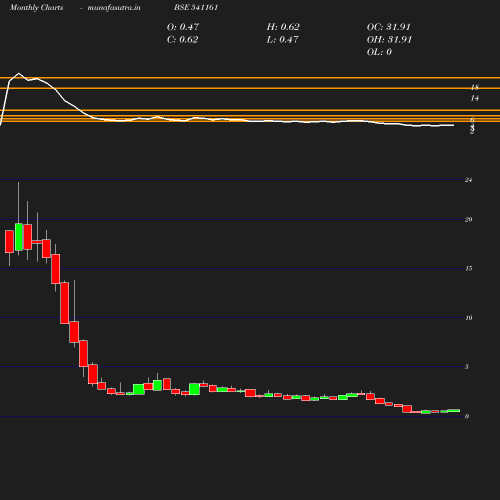Image resolution: width=500 pixels, height=500 pixels.
Task: Click the price axis label 20
Action: pyautogui.click(x=468, y=219)
